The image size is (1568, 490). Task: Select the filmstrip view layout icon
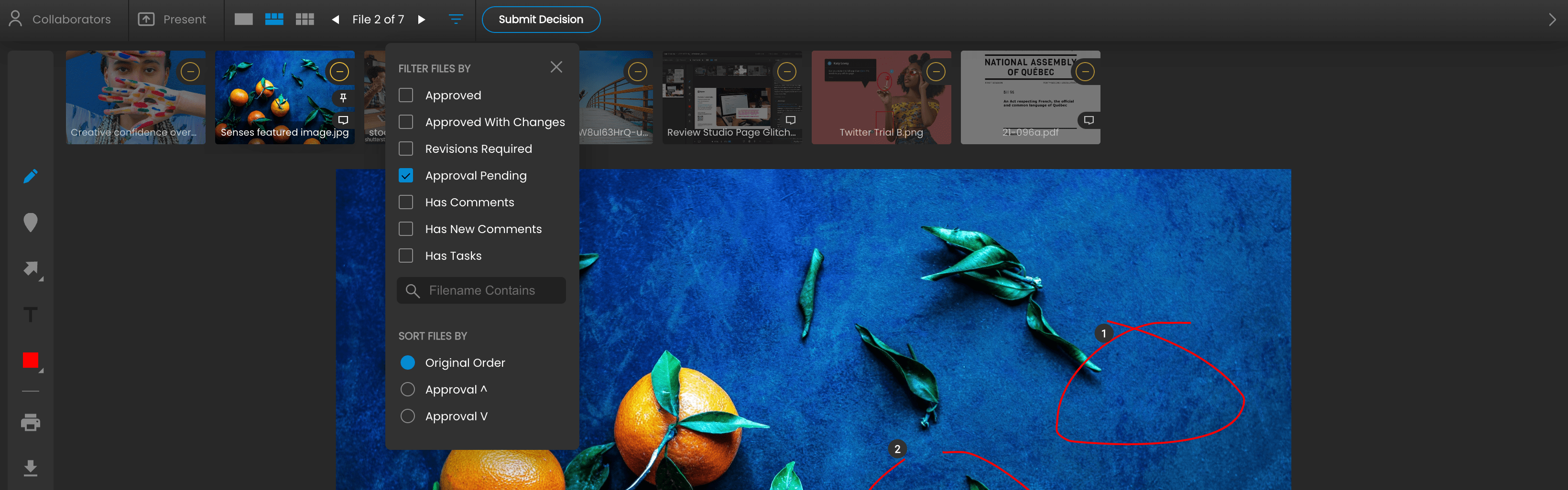(274, 20)
